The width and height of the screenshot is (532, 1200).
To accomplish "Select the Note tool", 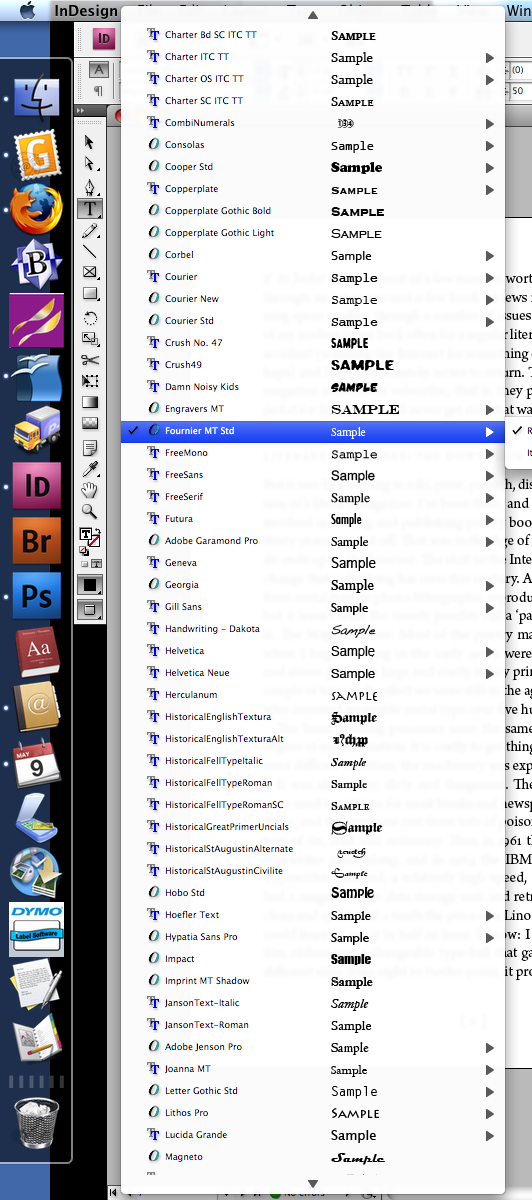I will 90,447.
